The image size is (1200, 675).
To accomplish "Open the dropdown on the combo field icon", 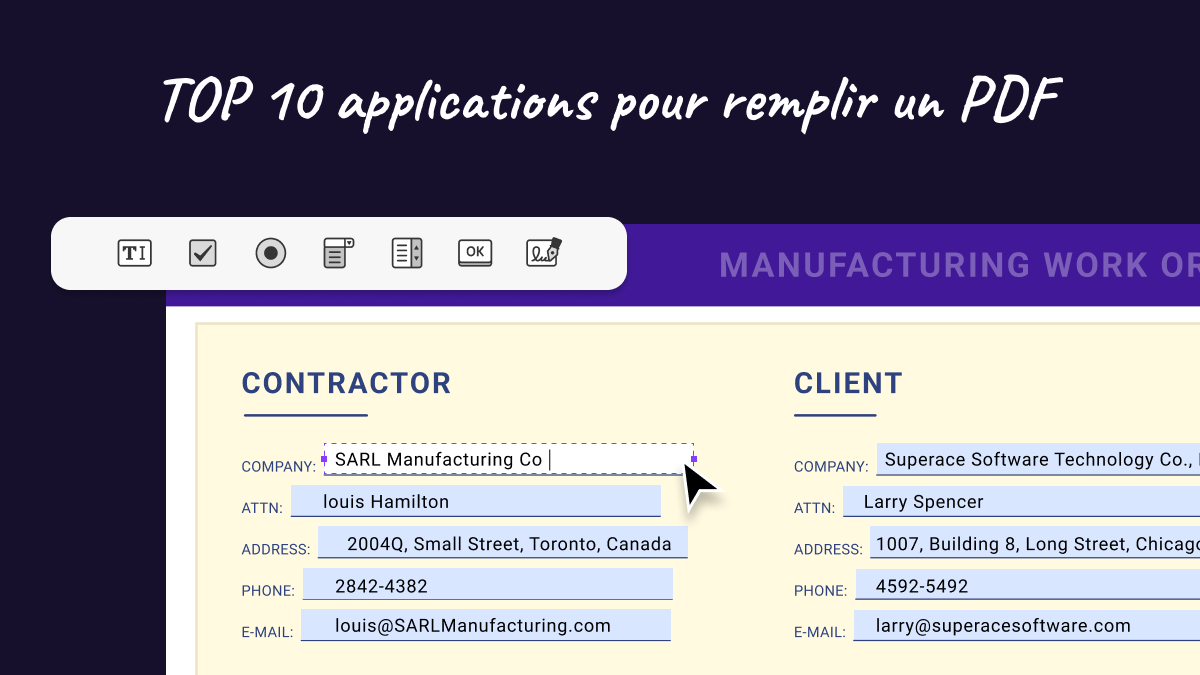I will (x=348, y=243).
